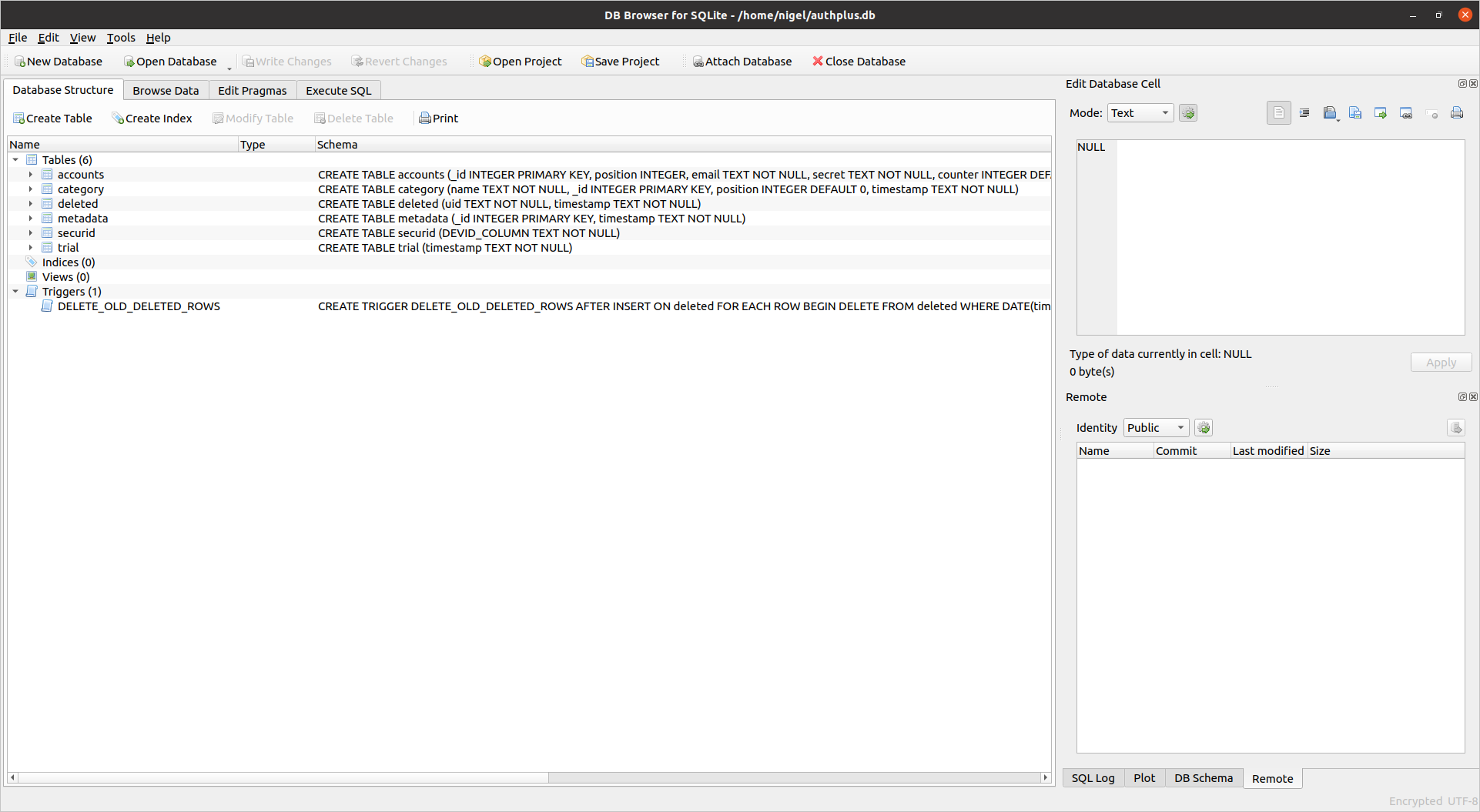
Task: Open the Mode dropdown set to Text
Action: [x=1140, y=113]
